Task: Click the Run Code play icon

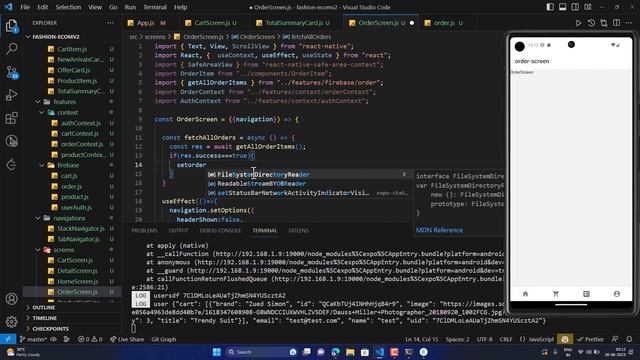Action: click(x=578, y=23)
